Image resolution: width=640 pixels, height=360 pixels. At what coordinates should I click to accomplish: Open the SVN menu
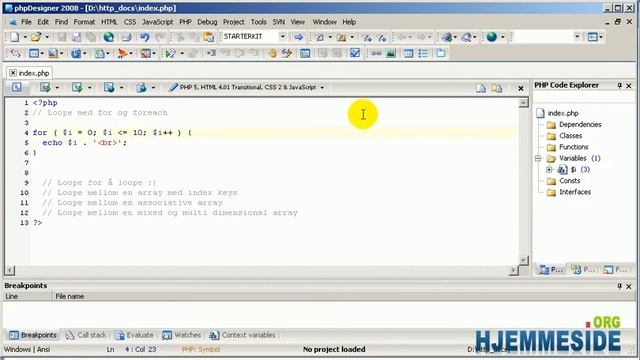click(278, 22)
